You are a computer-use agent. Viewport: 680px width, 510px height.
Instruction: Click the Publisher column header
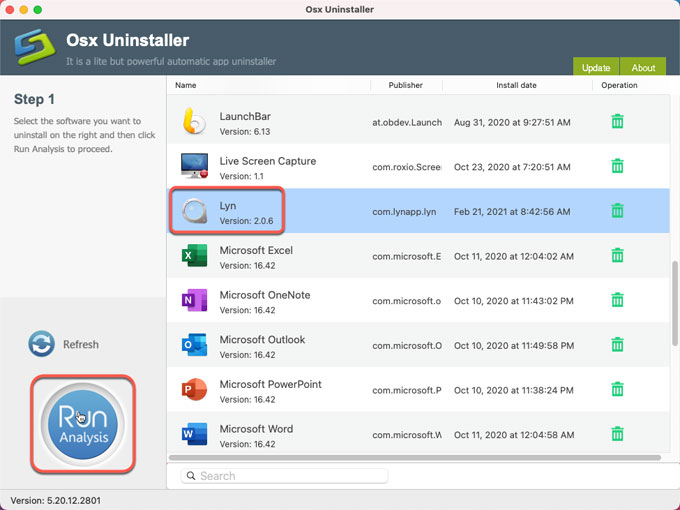pyautogui.click(x=405, y=85)
